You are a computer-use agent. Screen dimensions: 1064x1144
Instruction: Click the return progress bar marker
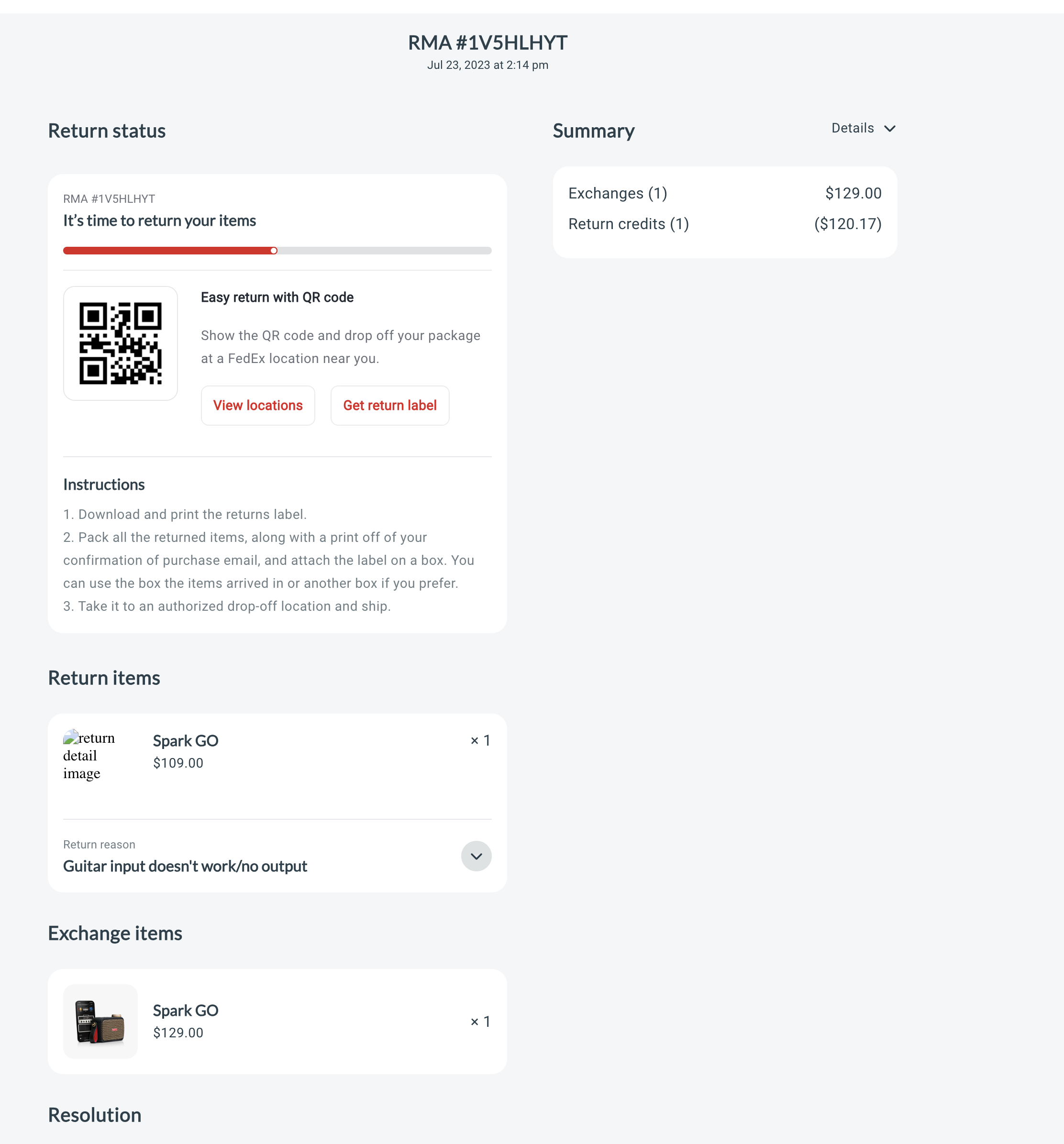274,250
